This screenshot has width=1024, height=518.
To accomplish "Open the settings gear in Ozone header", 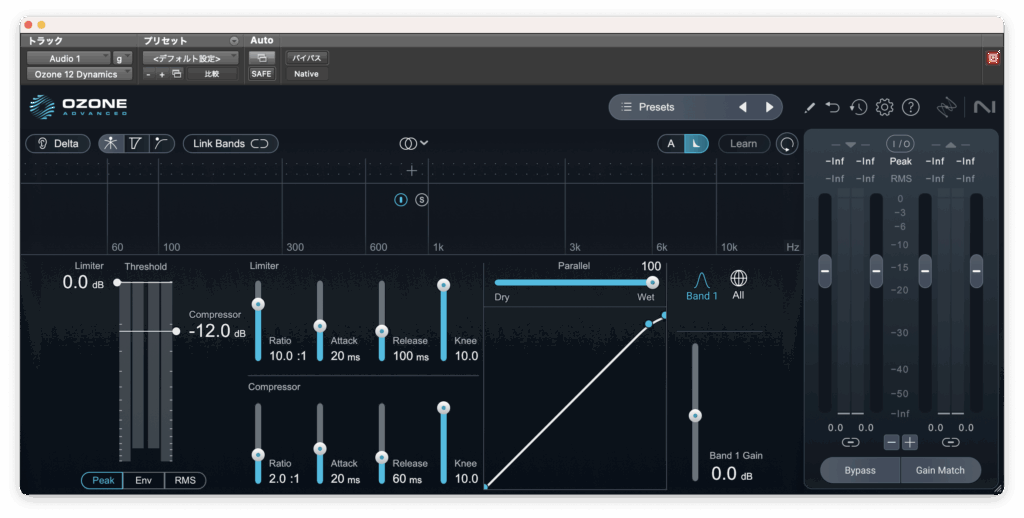I will pyautogui.click(x=884, y=107).
